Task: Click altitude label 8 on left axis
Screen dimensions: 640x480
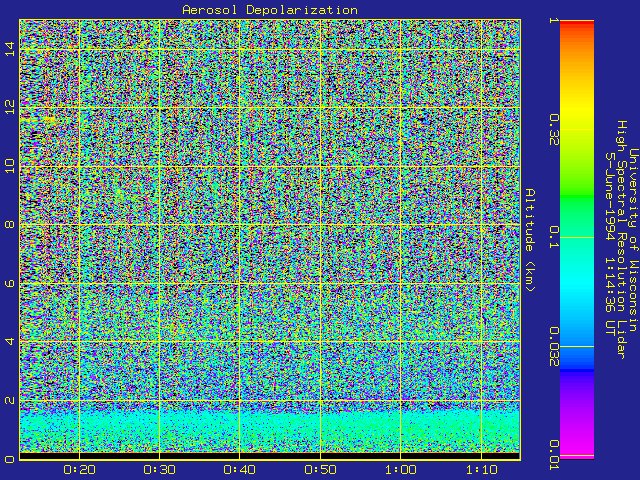Action: pyautogui.click(x=10, y=224)
